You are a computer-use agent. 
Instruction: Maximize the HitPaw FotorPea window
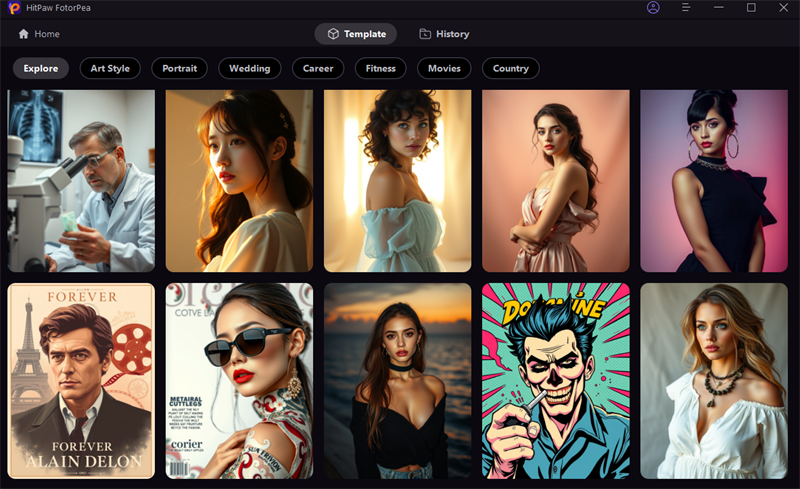click(751, 8)
